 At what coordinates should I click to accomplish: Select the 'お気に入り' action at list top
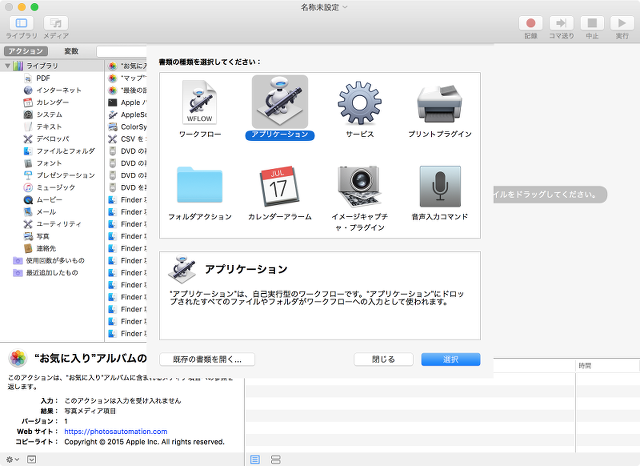pyautogui.click(x=127, y=66)
